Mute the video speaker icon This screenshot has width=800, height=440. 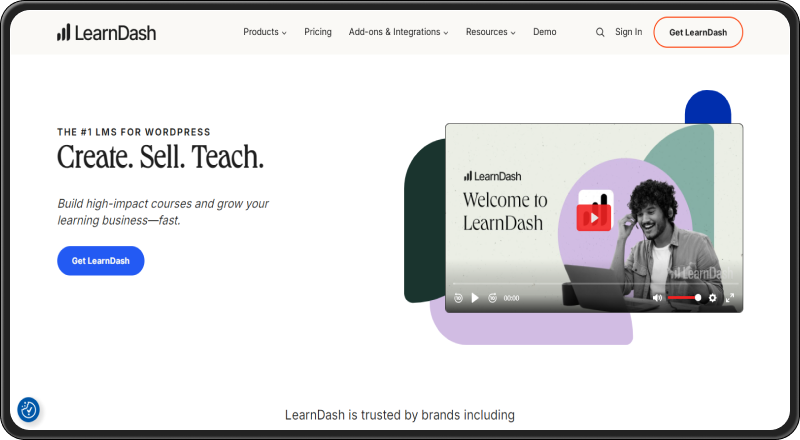[657, 298]
